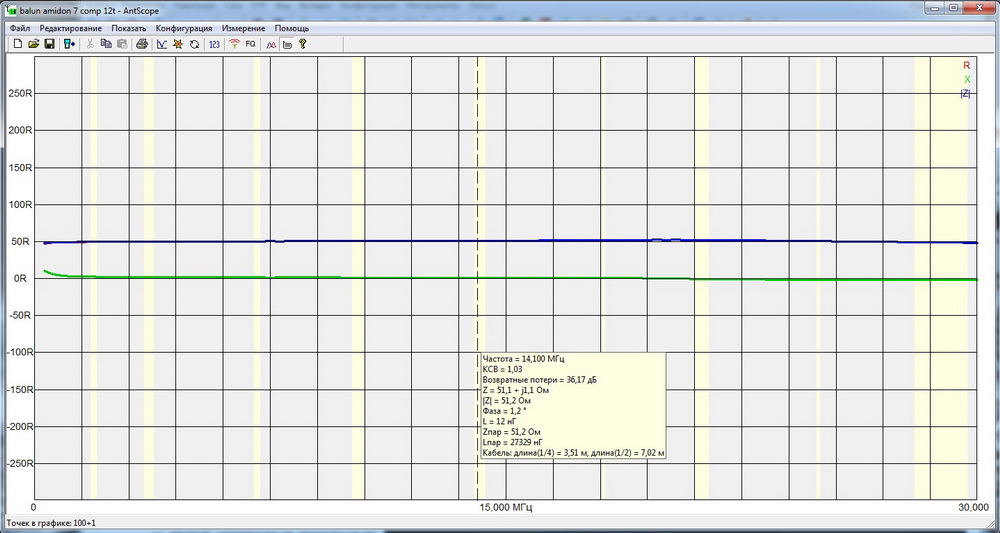The height and width of the screenshot is (533, 1000).
Task: Open a file with the folder icon
Action: pos(33,44)
